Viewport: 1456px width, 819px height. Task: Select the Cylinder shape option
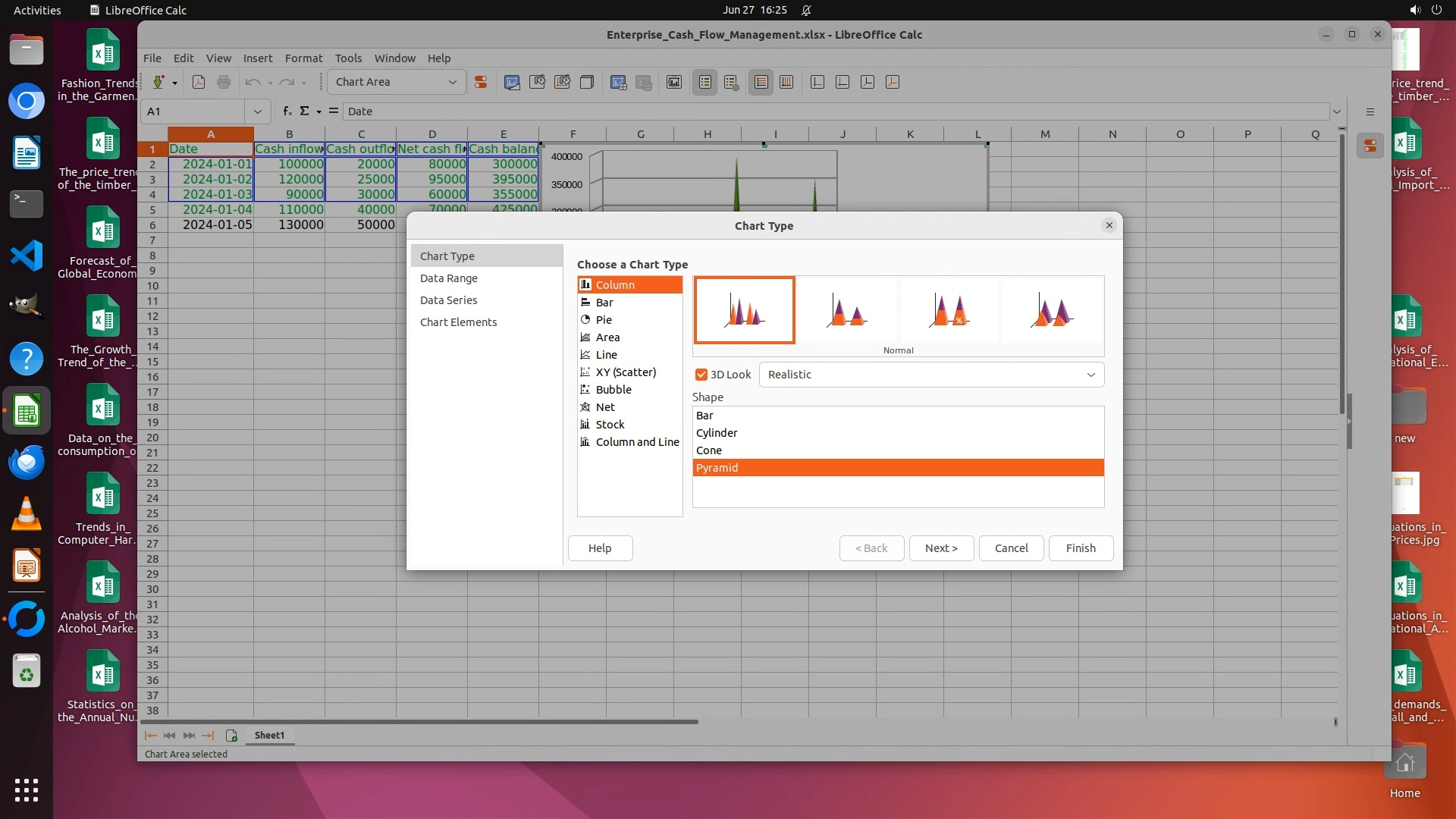(717, 433)
